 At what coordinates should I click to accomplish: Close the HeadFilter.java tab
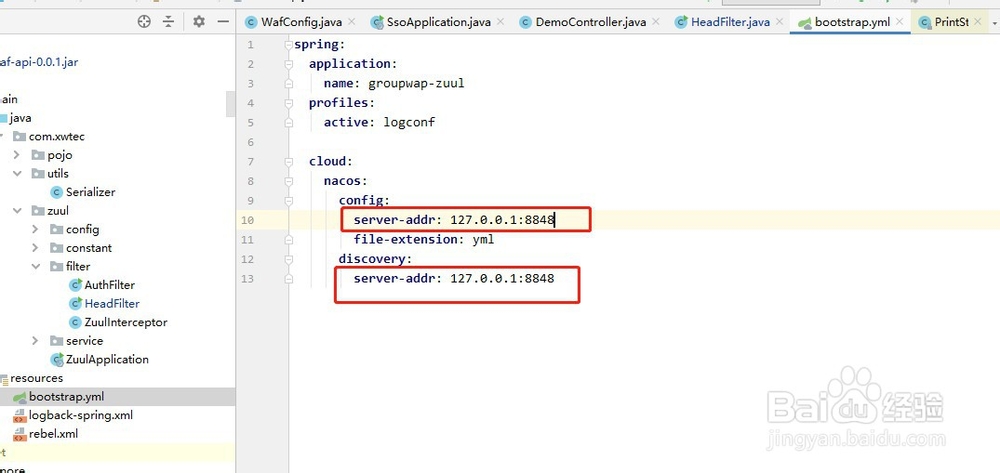click(x=779, y=22)
